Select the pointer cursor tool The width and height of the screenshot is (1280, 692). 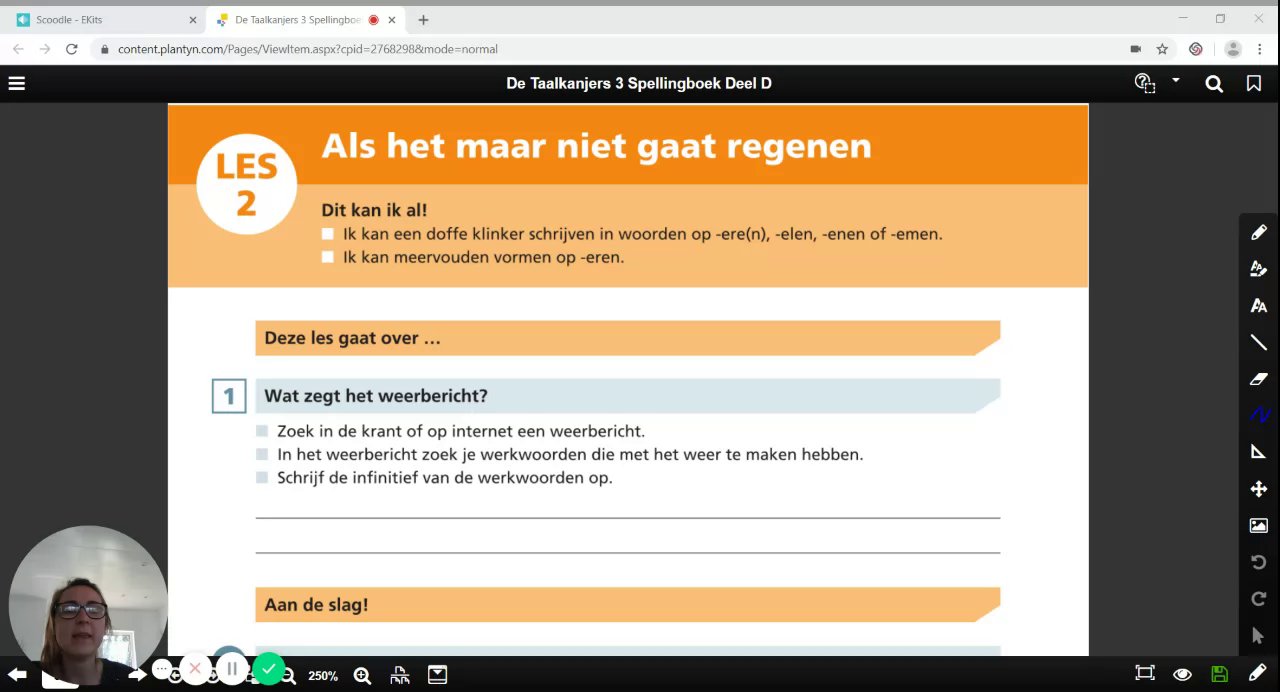click(1258, 635)
